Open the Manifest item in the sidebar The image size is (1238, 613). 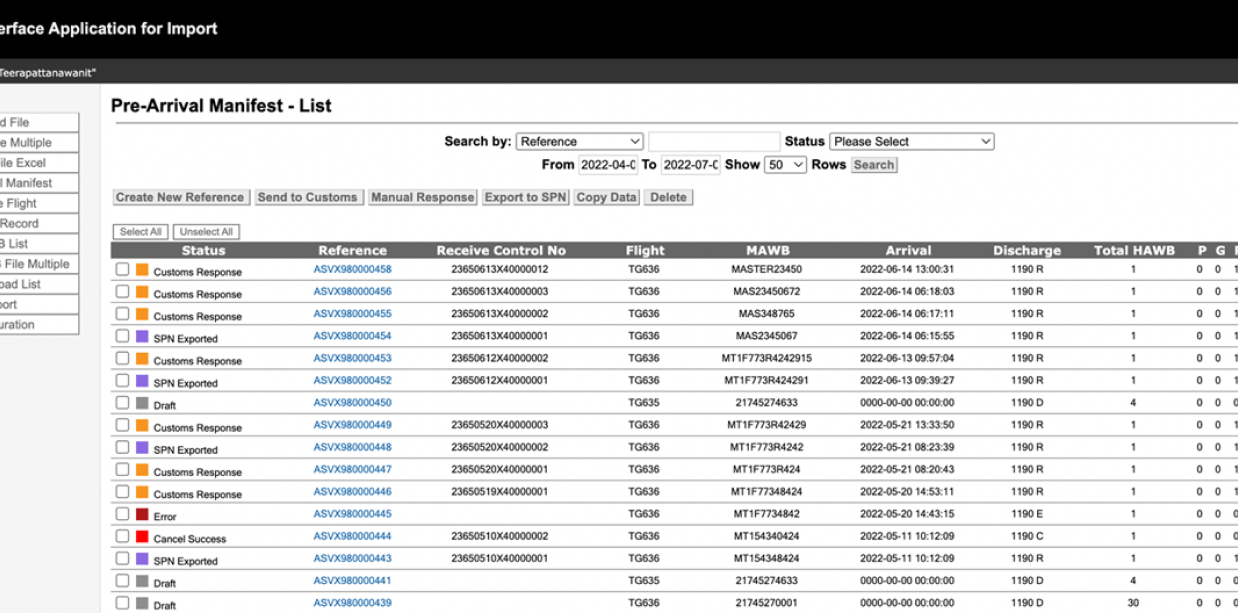38,183
